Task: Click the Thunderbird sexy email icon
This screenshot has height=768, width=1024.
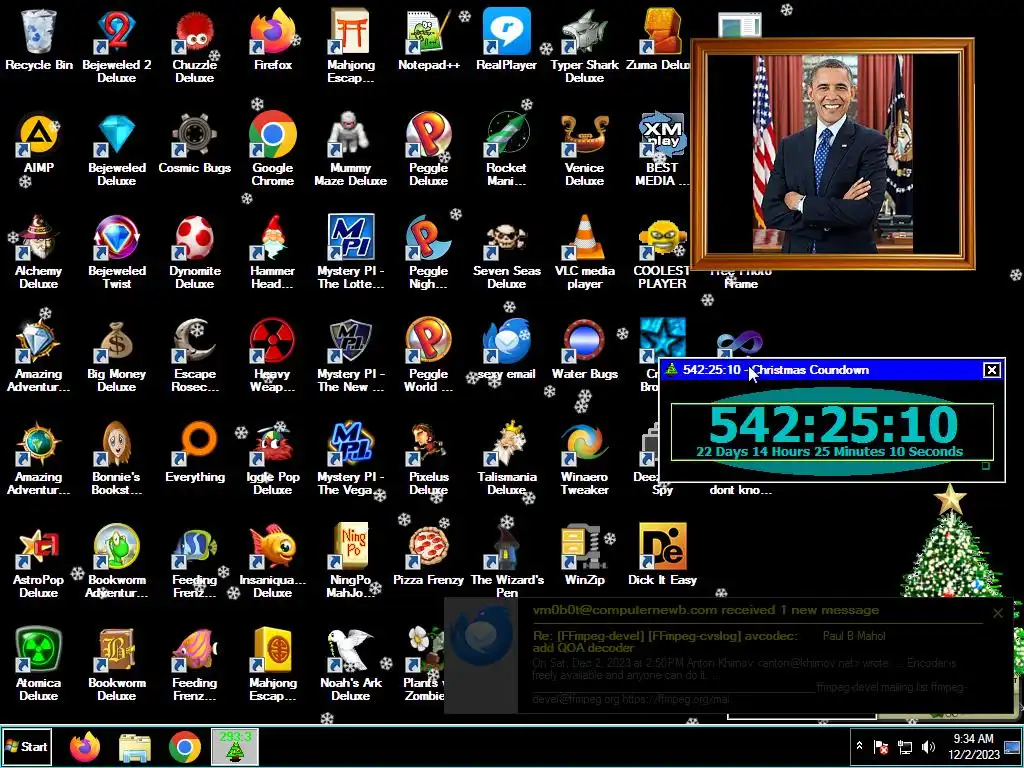Action: 506,349
